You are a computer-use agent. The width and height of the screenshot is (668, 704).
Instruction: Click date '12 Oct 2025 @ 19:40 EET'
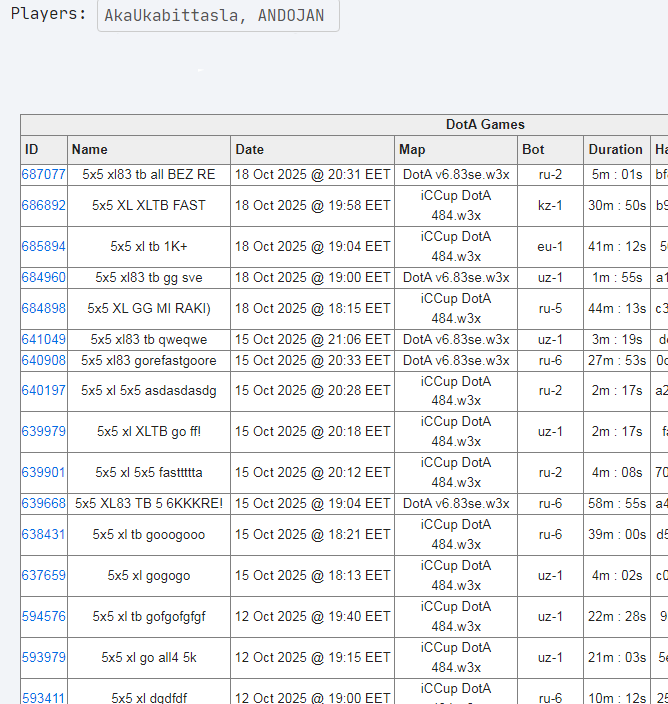(x=312, y=616)
